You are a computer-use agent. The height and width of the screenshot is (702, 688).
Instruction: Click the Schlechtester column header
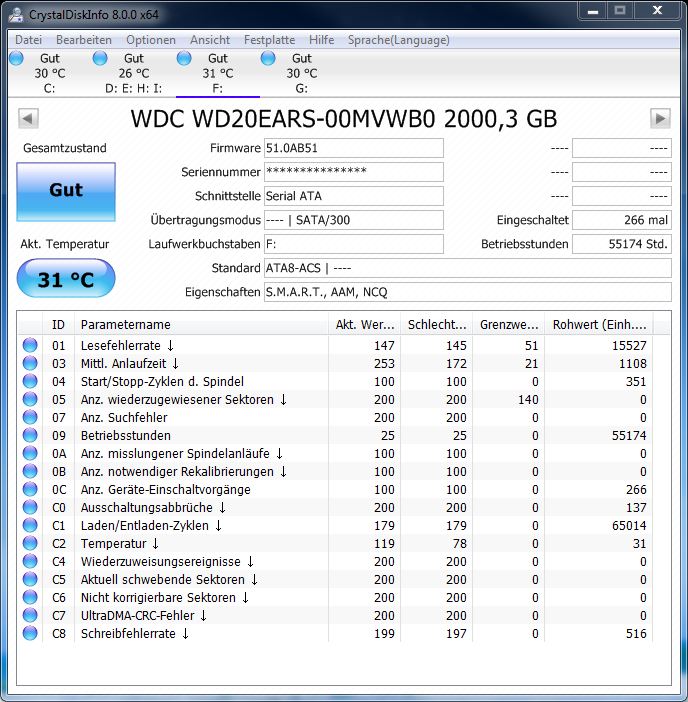(x=437, y=325)
